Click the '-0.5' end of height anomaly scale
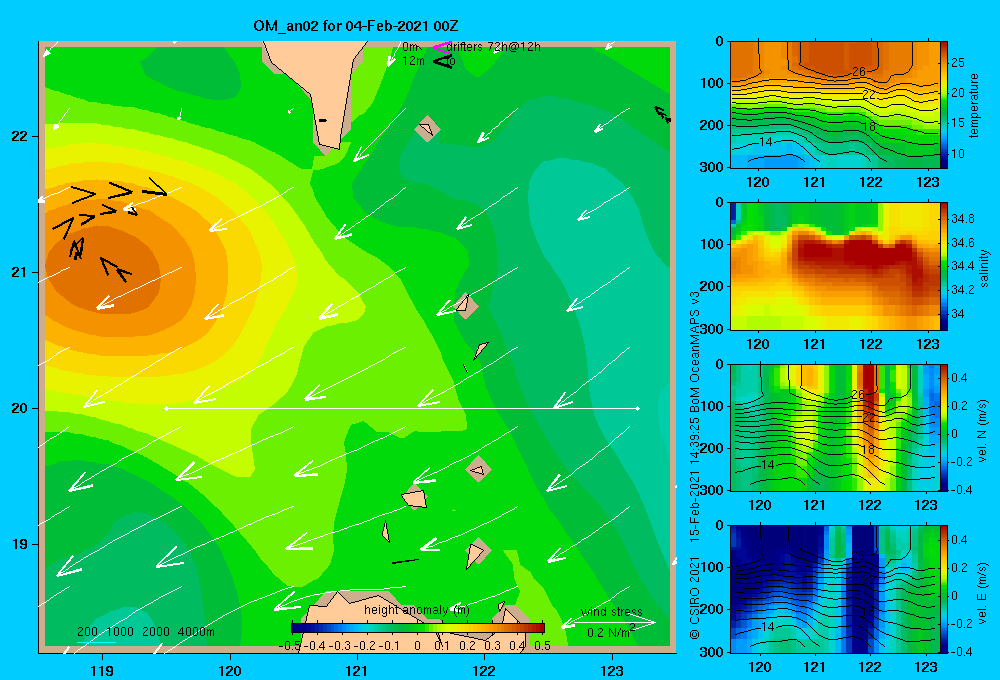Image resolution: width=1000 pixels, height=680 pixels. pyautogui.click(x=289, y=646)
